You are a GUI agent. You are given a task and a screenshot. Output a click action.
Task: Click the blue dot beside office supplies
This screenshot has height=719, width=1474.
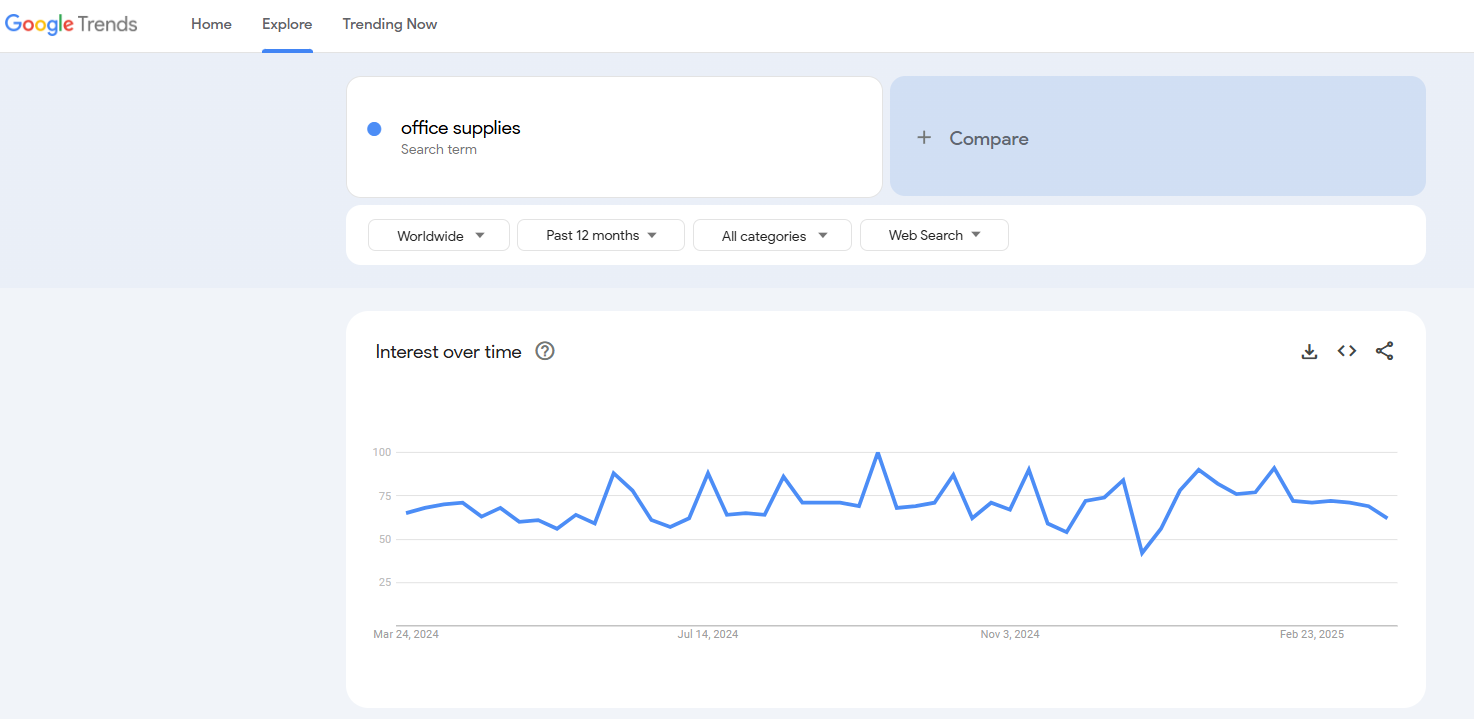pyautogui.click(x=375, y=128)
